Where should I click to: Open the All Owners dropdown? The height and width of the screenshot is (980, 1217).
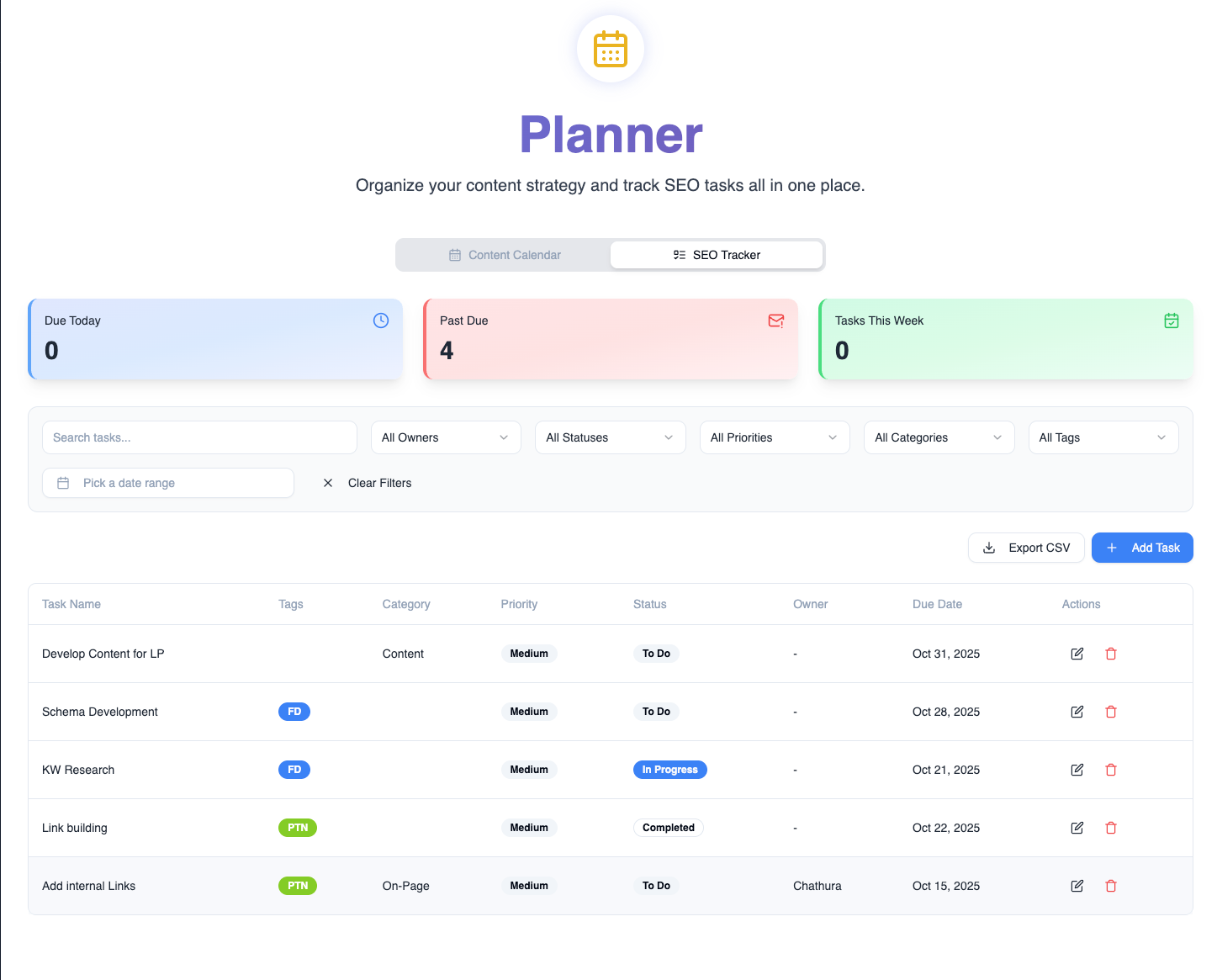[x=446, y=437]
